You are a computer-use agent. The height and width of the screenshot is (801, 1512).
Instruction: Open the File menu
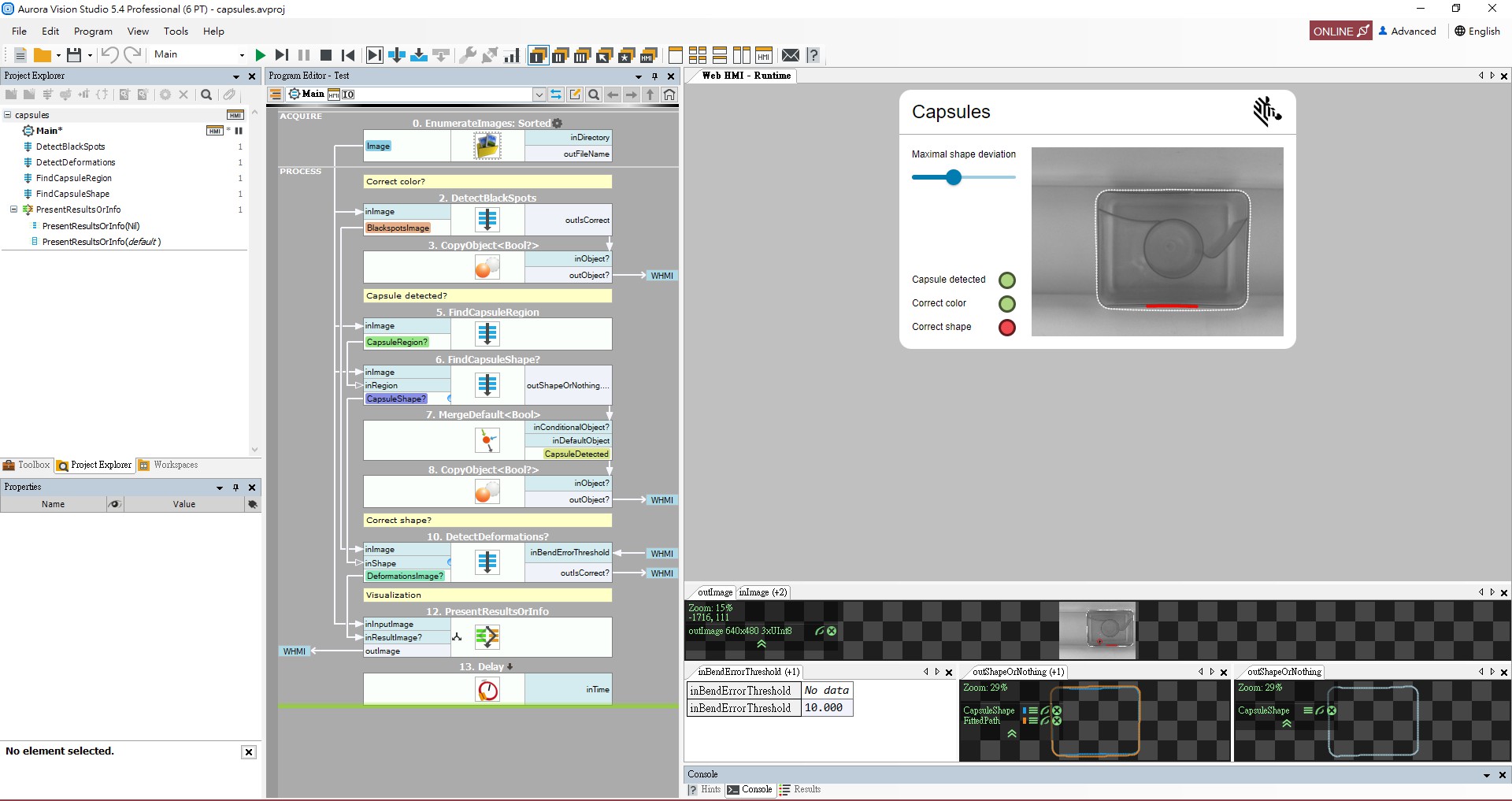[x=20, y=31]
